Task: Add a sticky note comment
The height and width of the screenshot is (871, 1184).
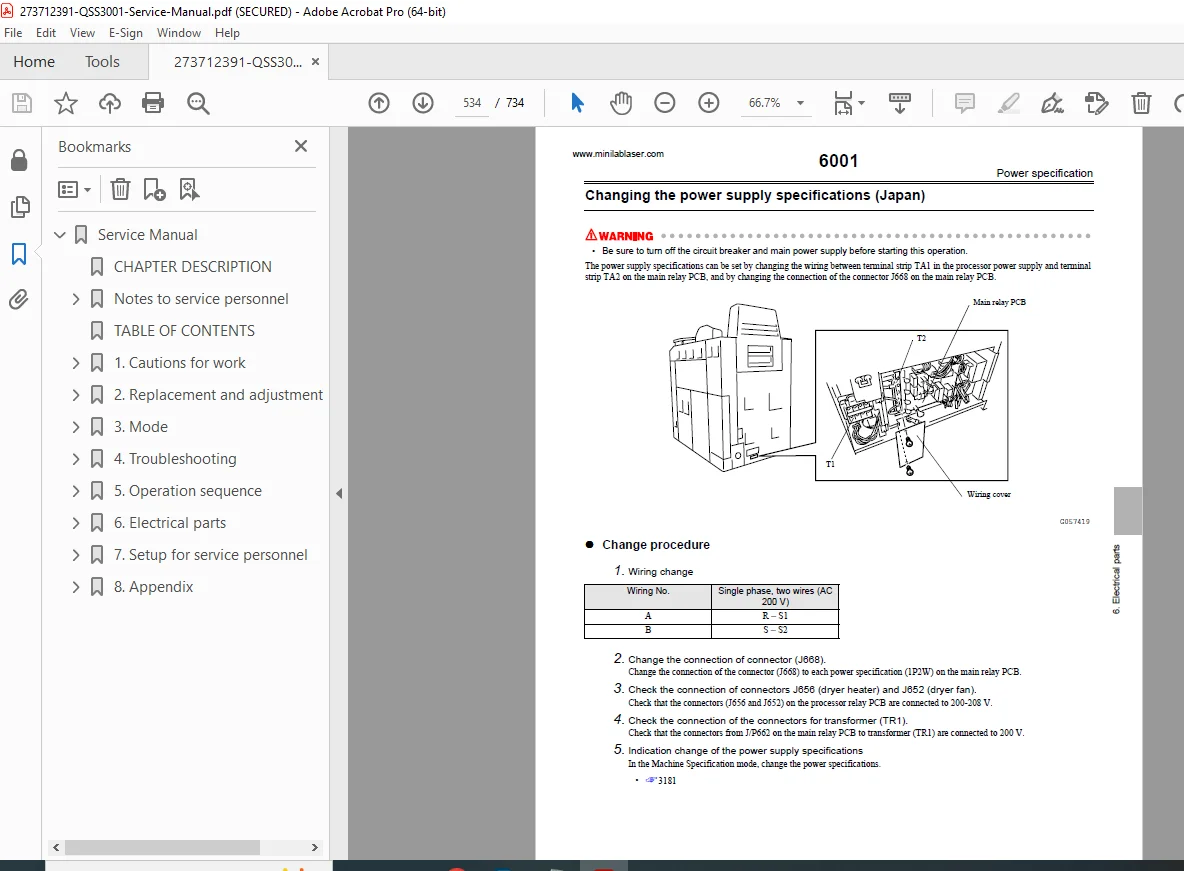Action: [x=964, y=103]
